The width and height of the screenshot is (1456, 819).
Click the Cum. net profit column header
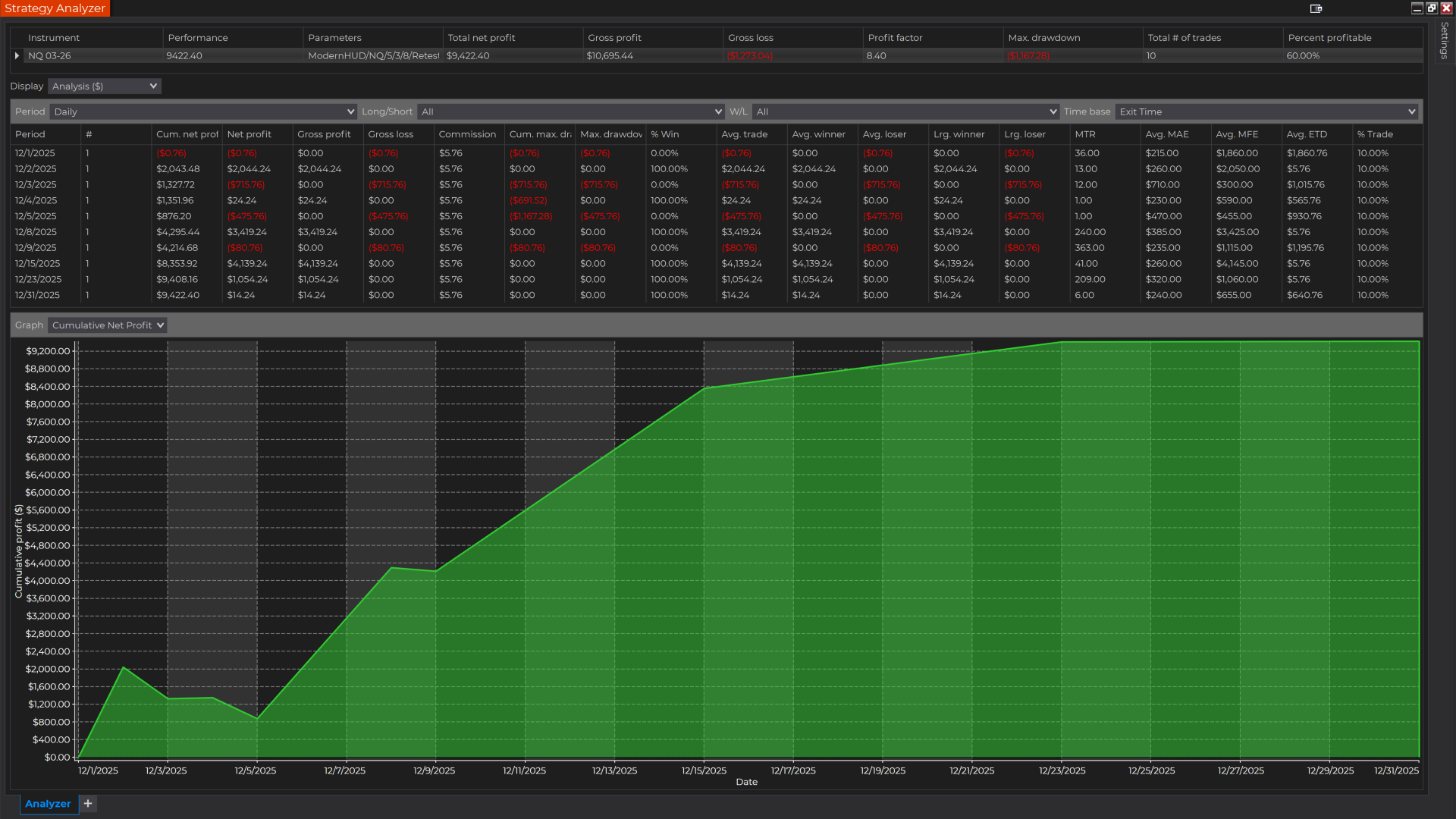tap(186, 134)
